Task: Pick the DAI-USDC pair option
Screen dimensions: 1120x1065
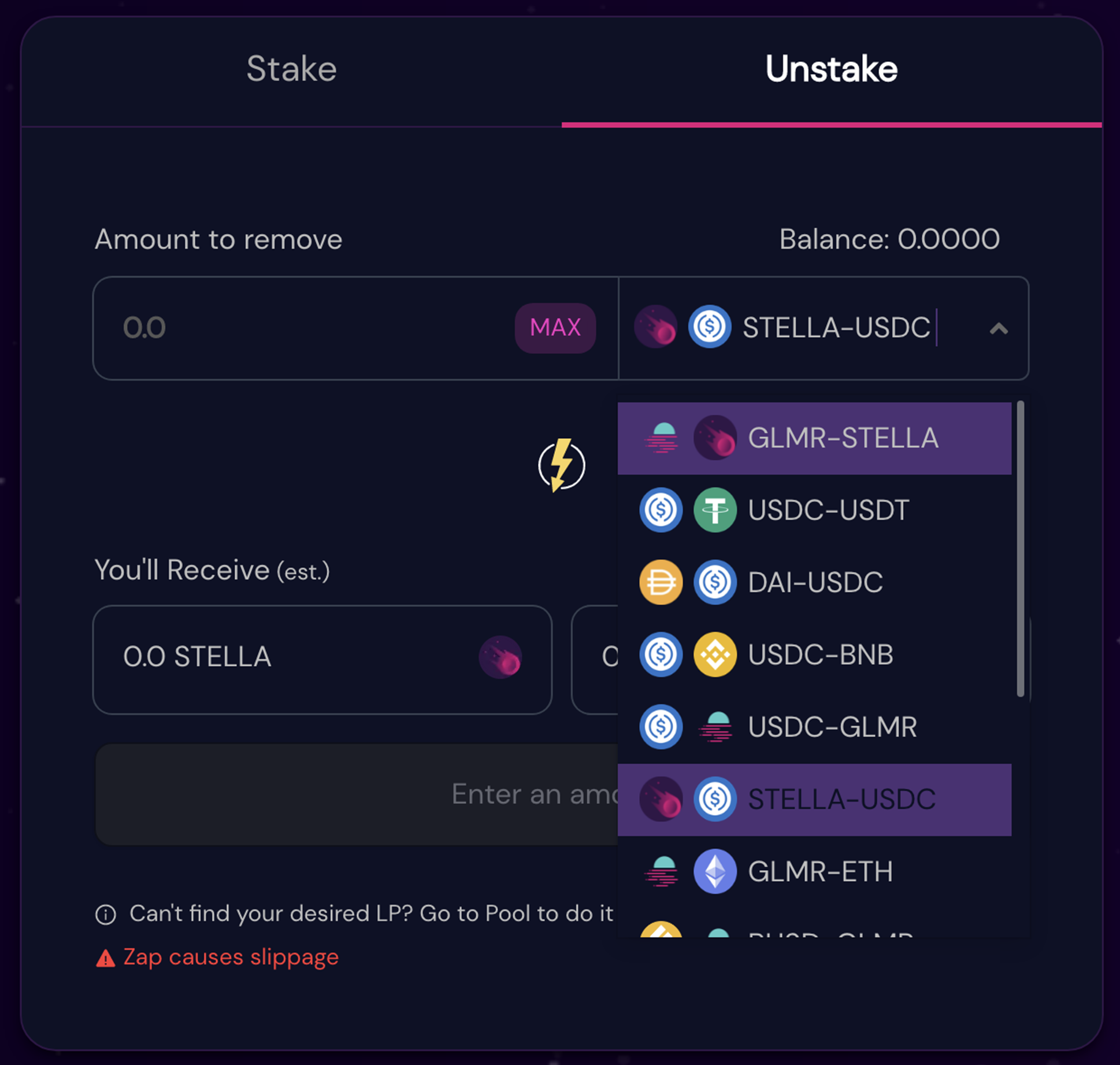Action: [x=814, y=582]
